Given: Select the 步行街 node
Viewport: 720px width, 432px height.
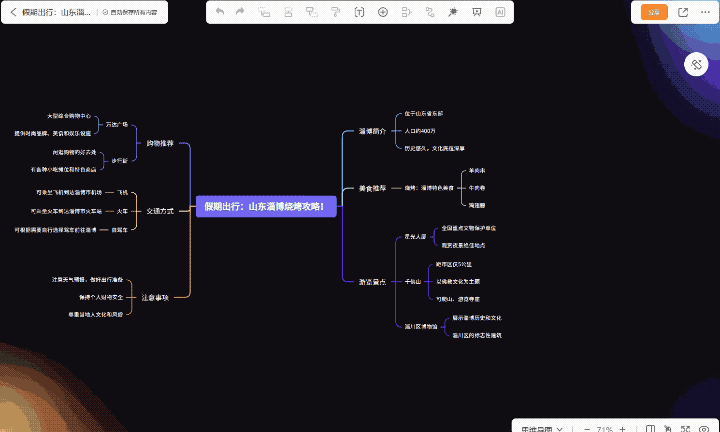Looking at the screenshot, I should [119, 161].
